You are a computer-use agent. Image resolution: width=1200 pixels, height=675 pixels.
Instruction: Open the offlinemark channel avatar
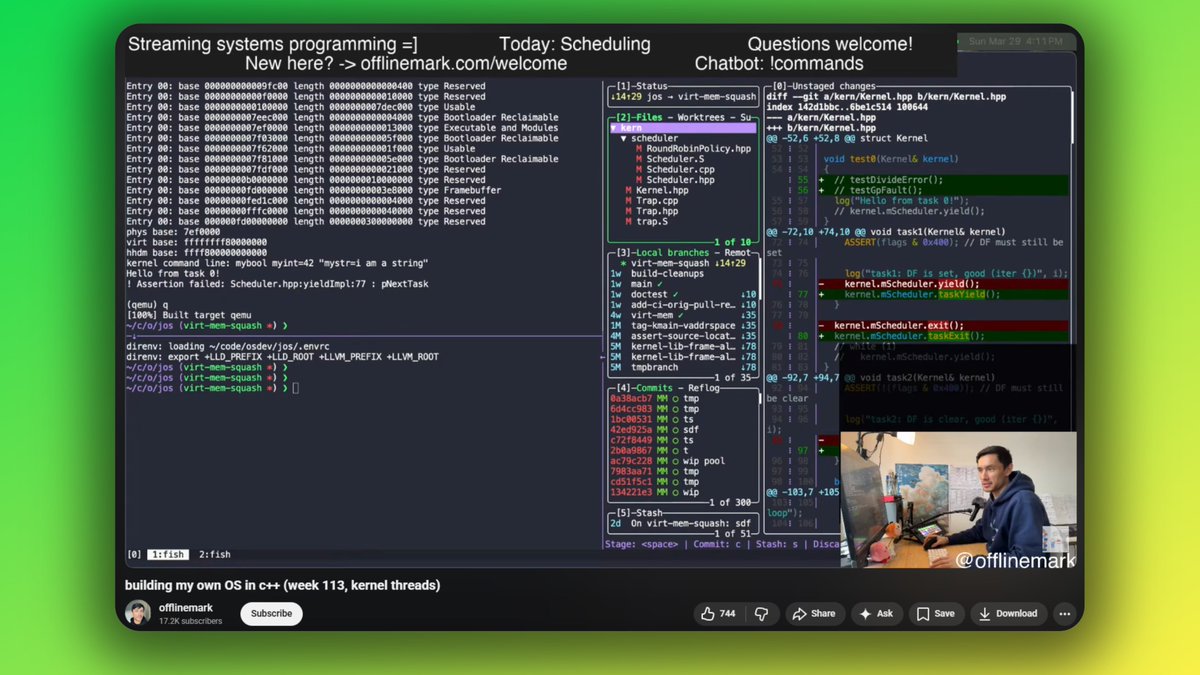click(x=138, y=613)
